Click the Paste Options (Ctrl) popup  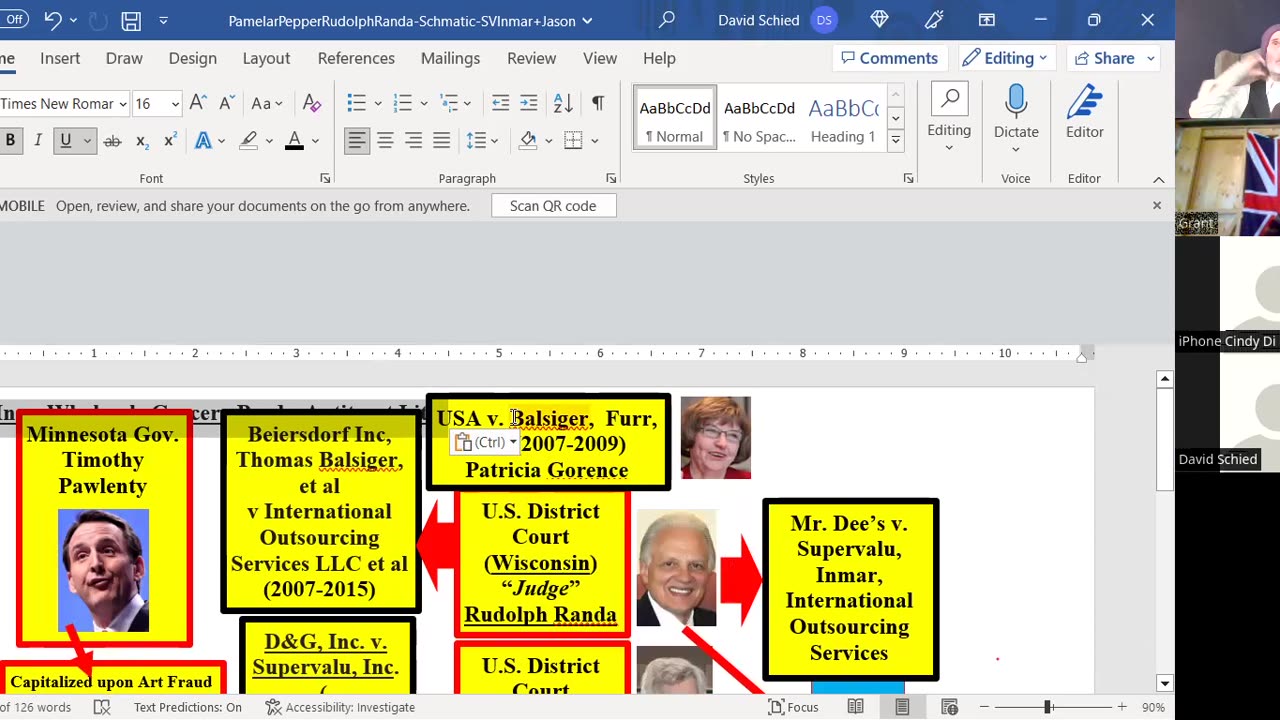pos(485,442)
